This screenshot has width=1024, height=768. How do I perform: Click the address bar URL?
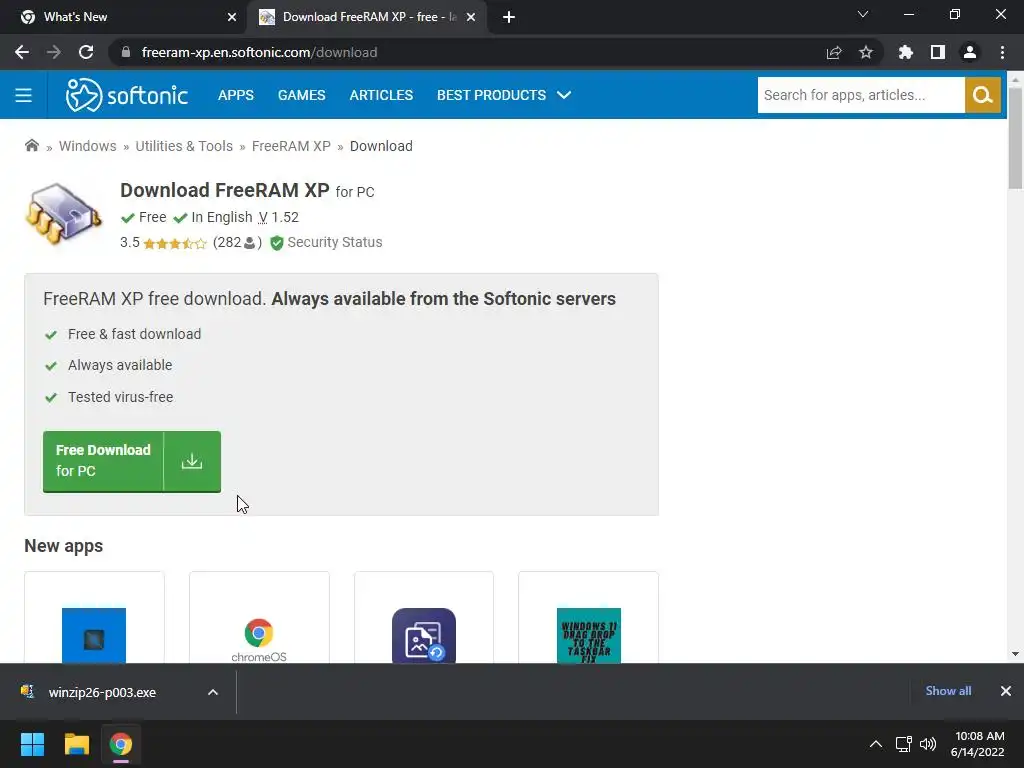coord(259,52)
